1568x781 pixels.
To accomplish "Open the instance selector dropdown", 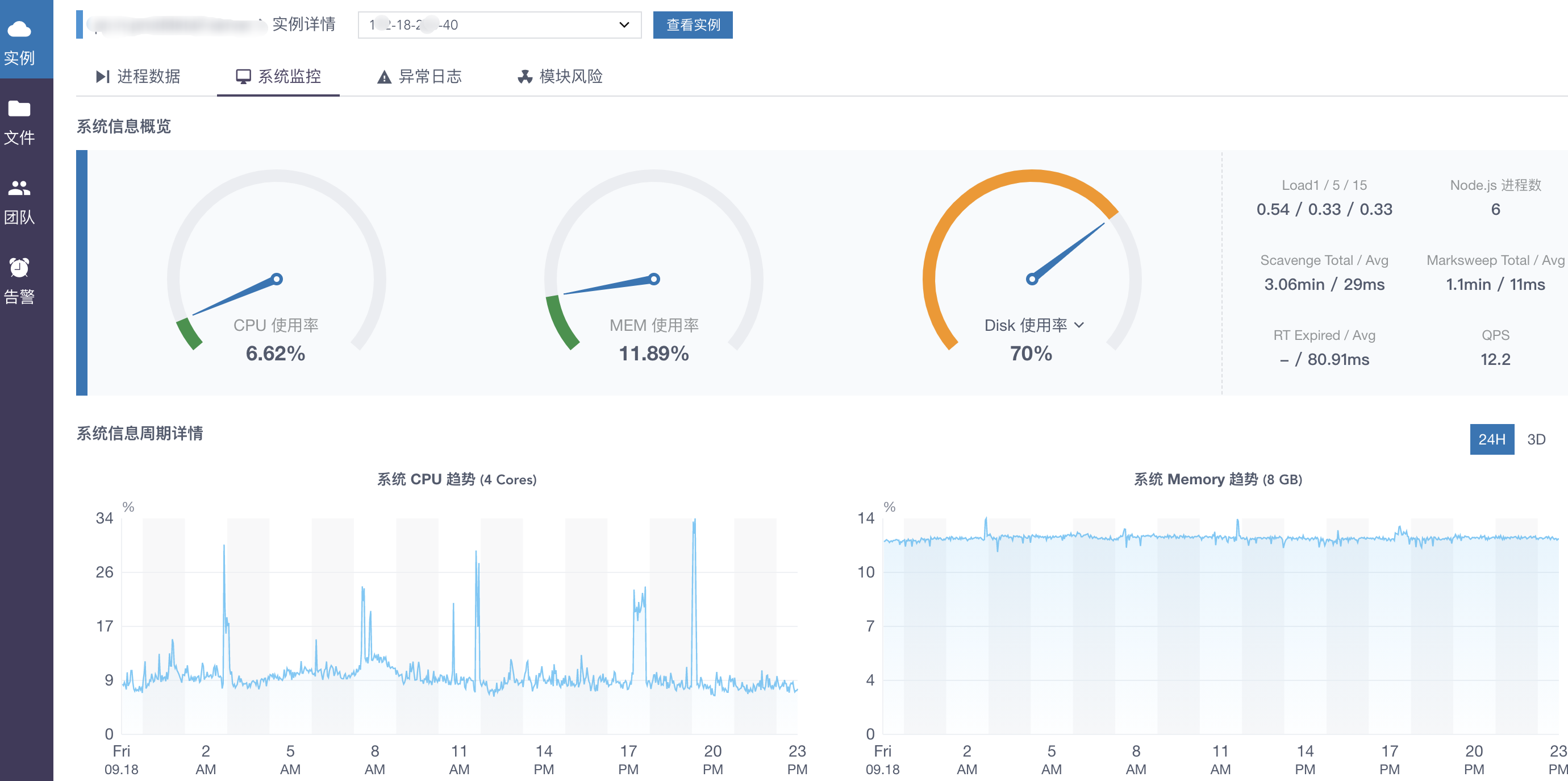I will [499, 25].
